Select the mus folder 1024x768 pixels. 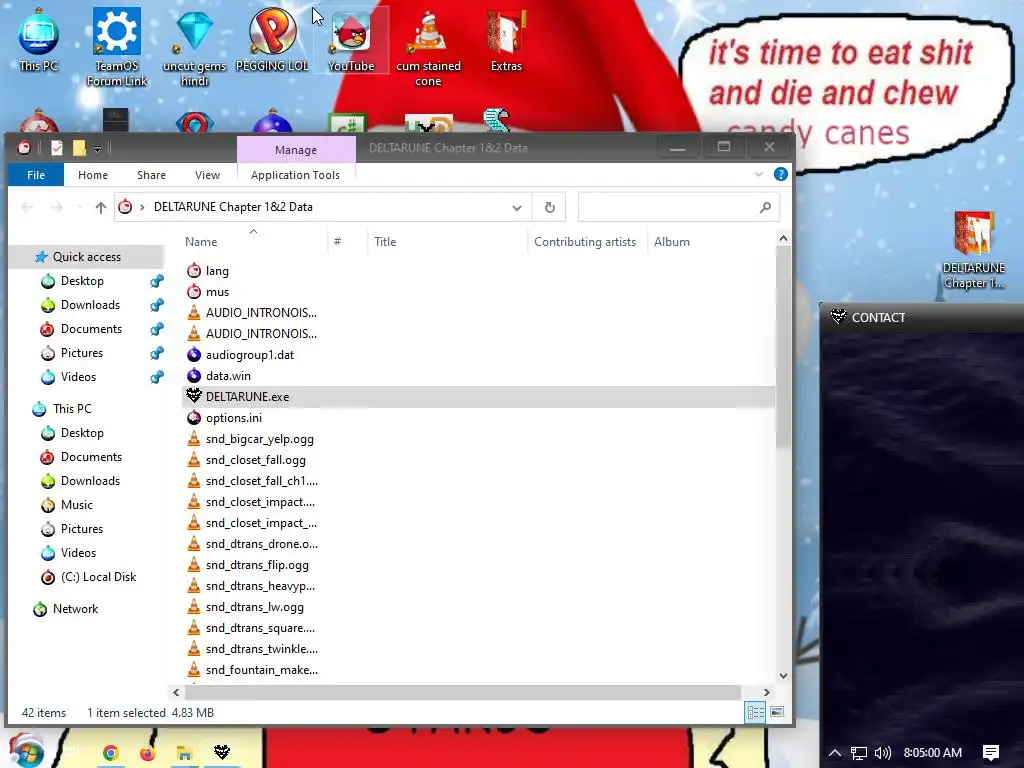click(217, 292)
